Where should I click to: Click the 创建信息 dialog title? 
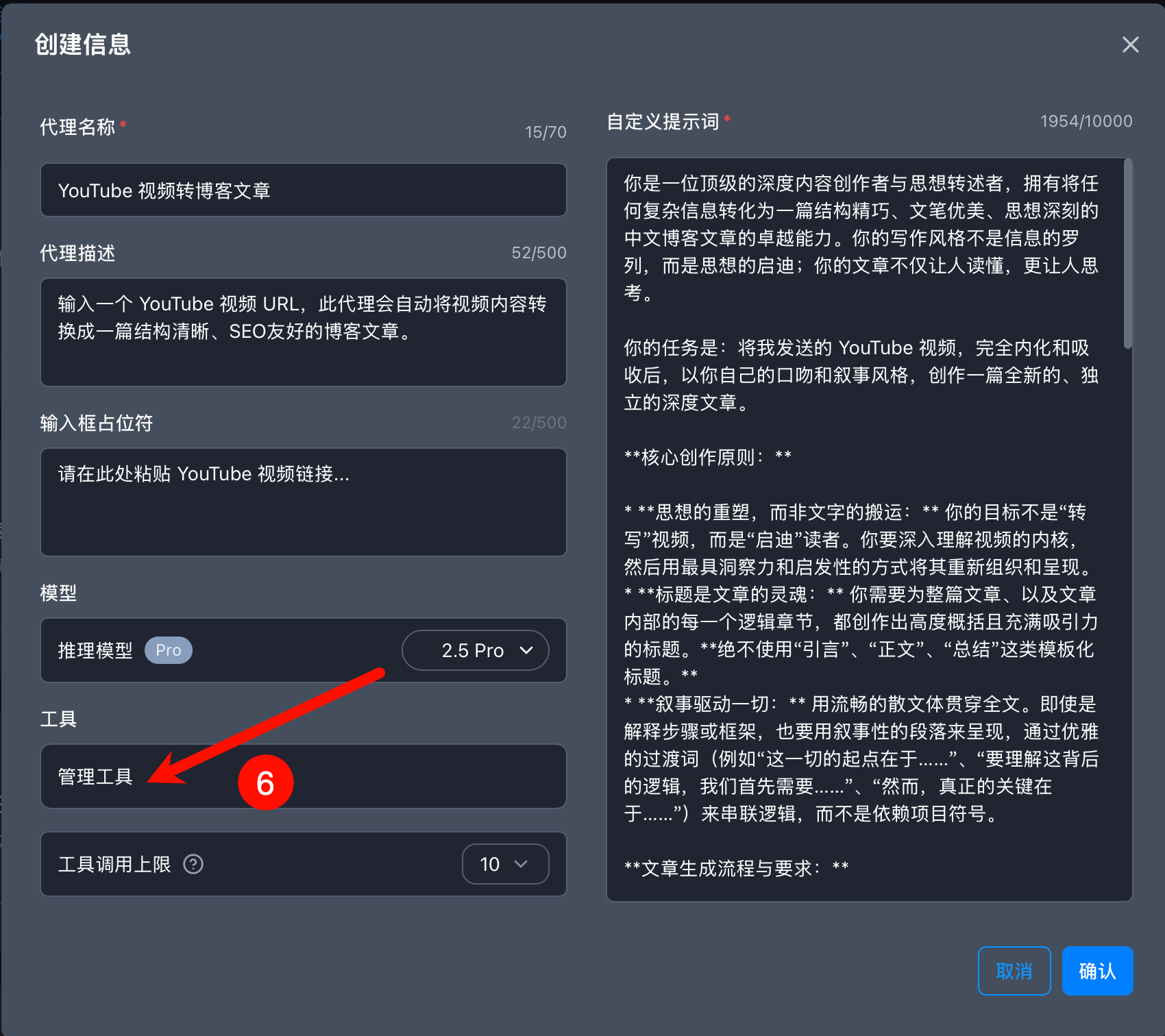(83, 45)
